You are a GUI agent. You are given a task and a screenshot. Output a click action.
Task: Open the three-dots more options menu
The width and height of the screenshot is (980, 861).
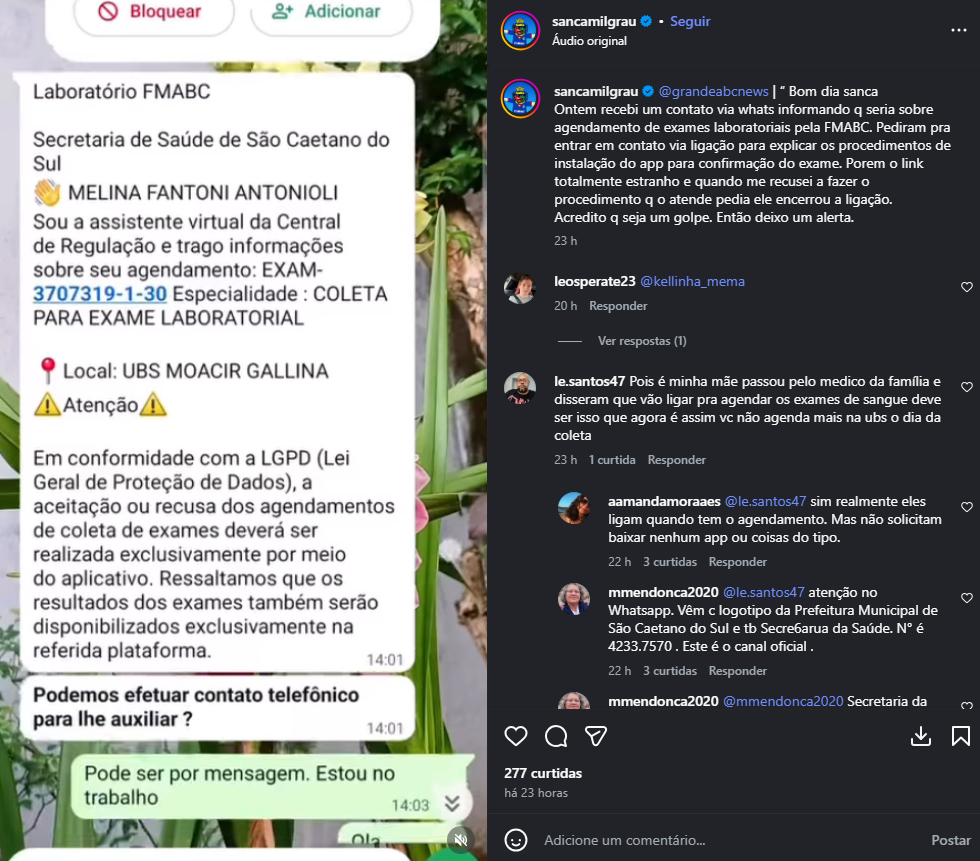coord(958,30)
